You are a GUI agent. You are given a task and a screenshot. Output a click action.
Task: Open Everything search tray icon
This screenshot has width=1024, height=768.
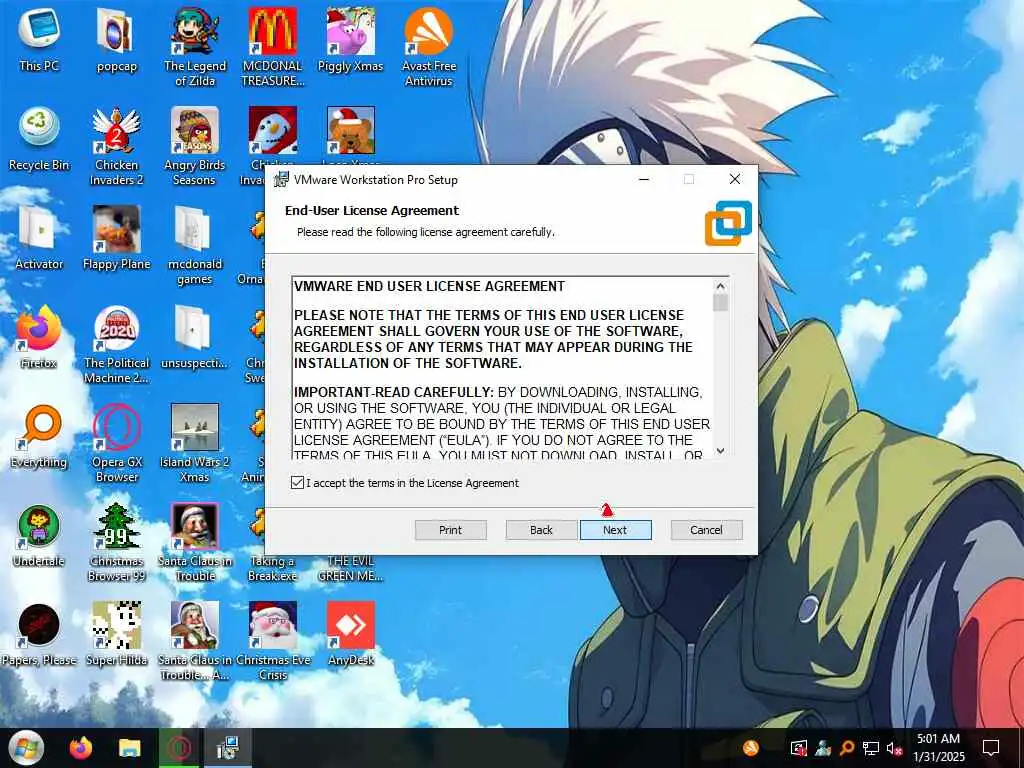click(847, 748)
